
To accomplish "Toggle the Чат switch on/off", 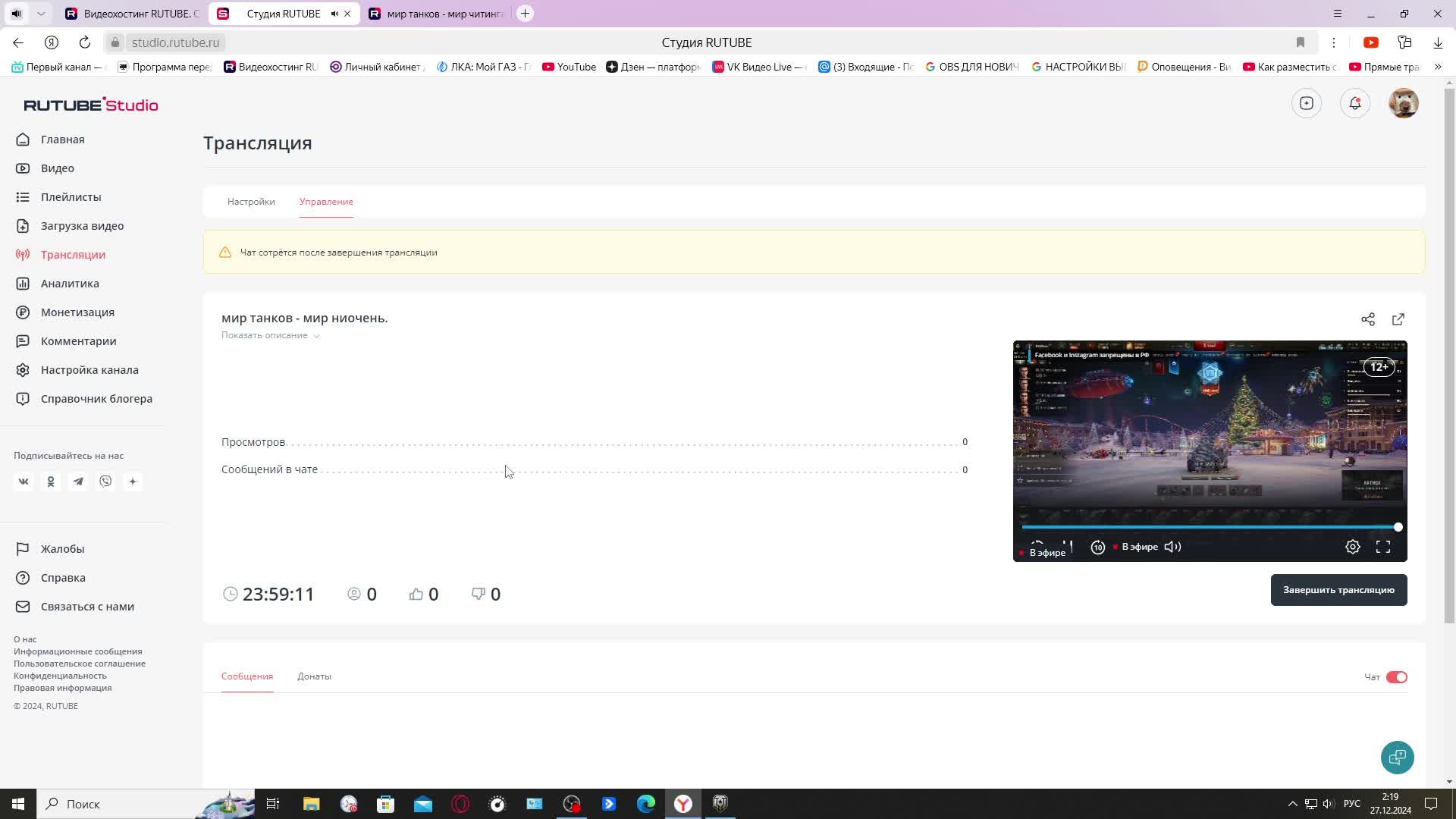I will point(1396,677).
